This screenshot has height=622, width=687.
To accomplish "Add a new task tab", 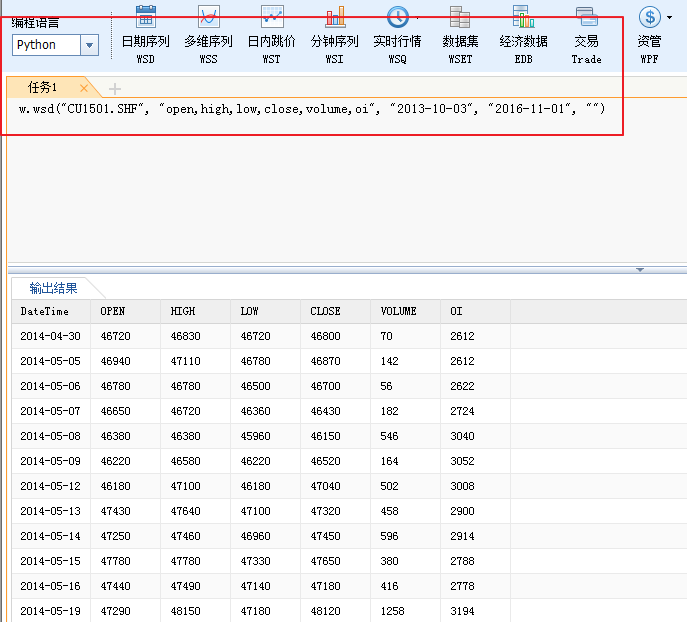I will (115, 89).
